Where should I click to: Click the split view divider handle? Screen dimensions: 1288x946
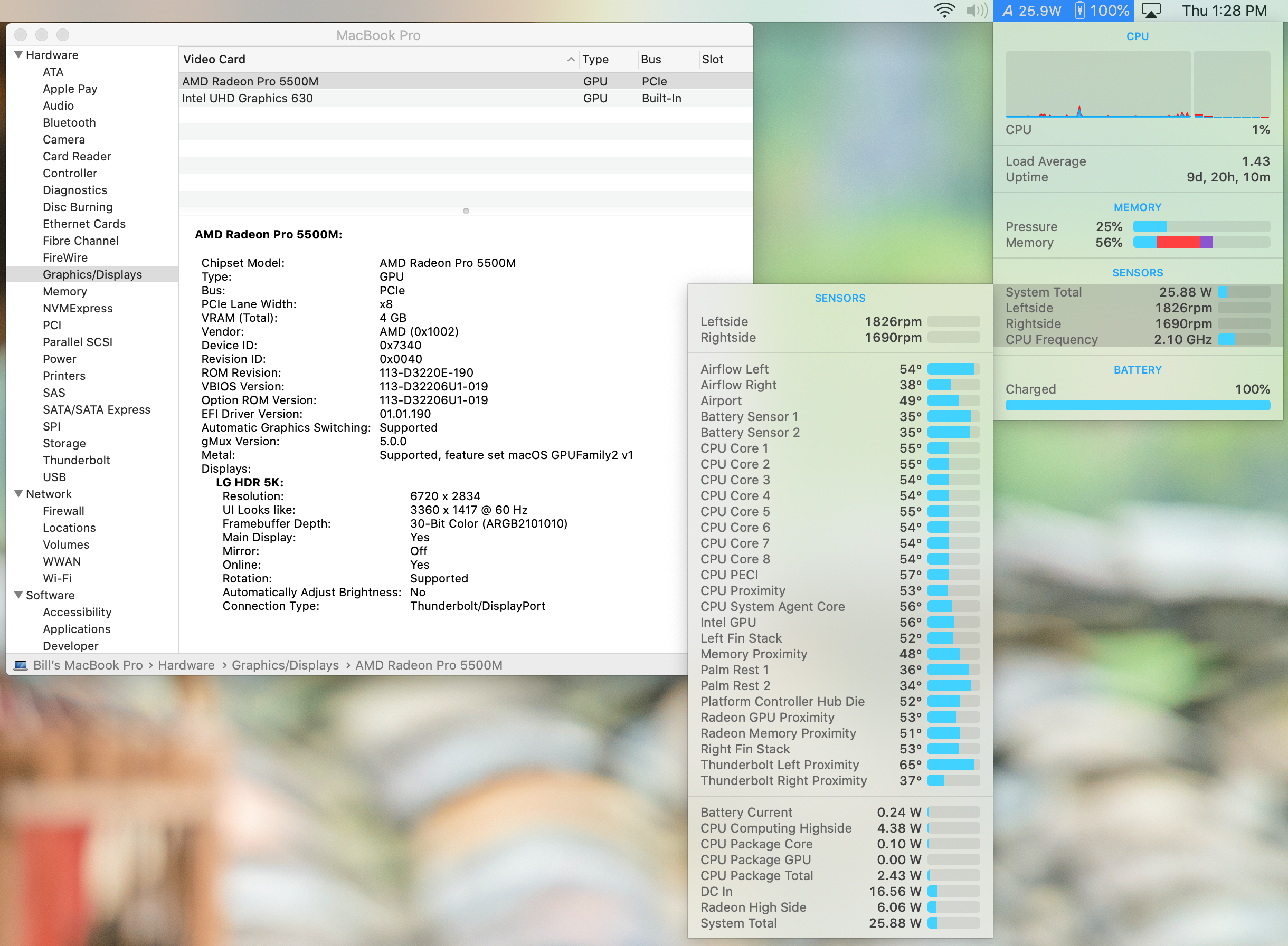pyautogui.click(x=466, y=211)
